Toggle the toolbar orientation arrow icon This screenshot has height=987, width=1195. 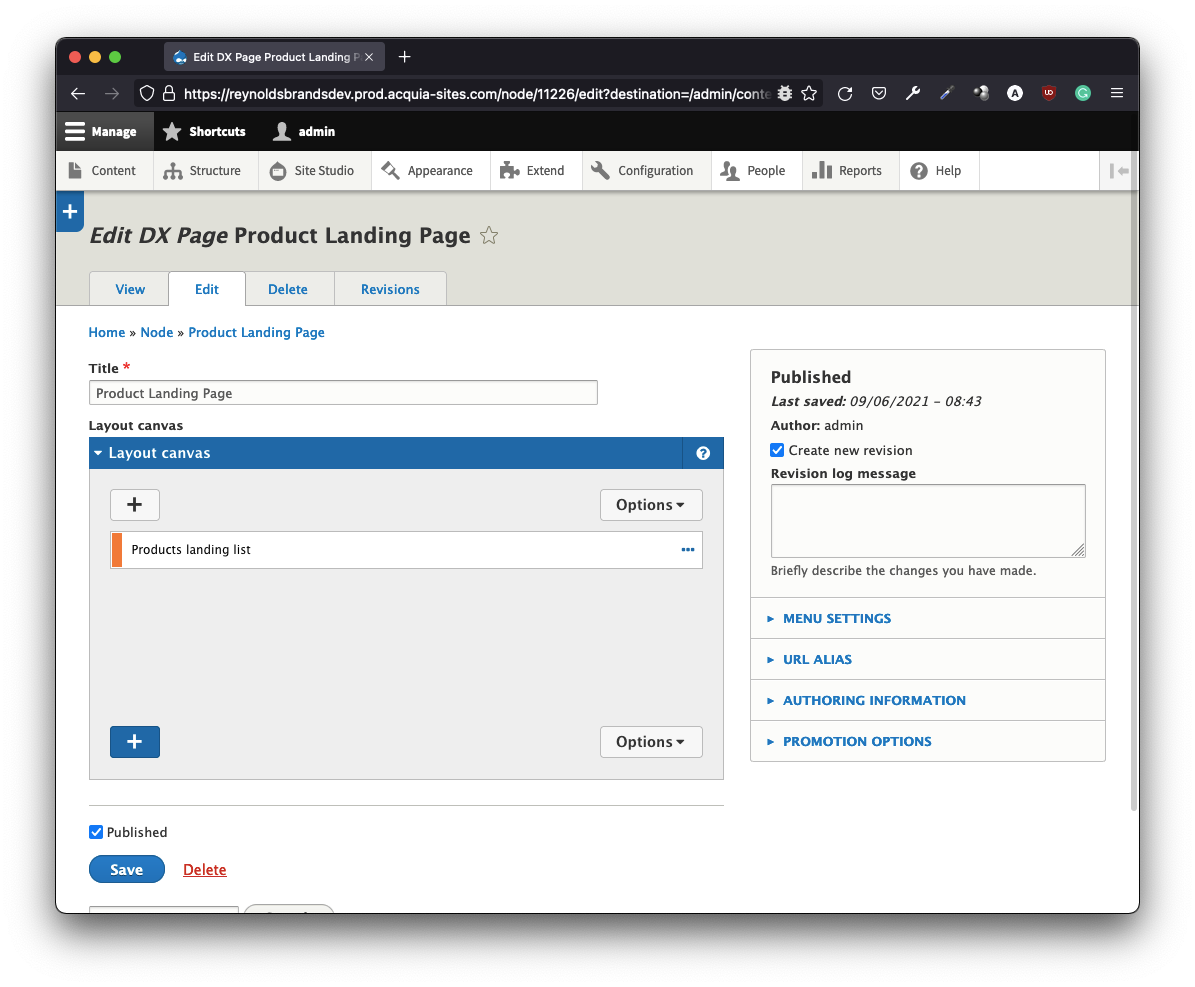(x=1119, y=171)
